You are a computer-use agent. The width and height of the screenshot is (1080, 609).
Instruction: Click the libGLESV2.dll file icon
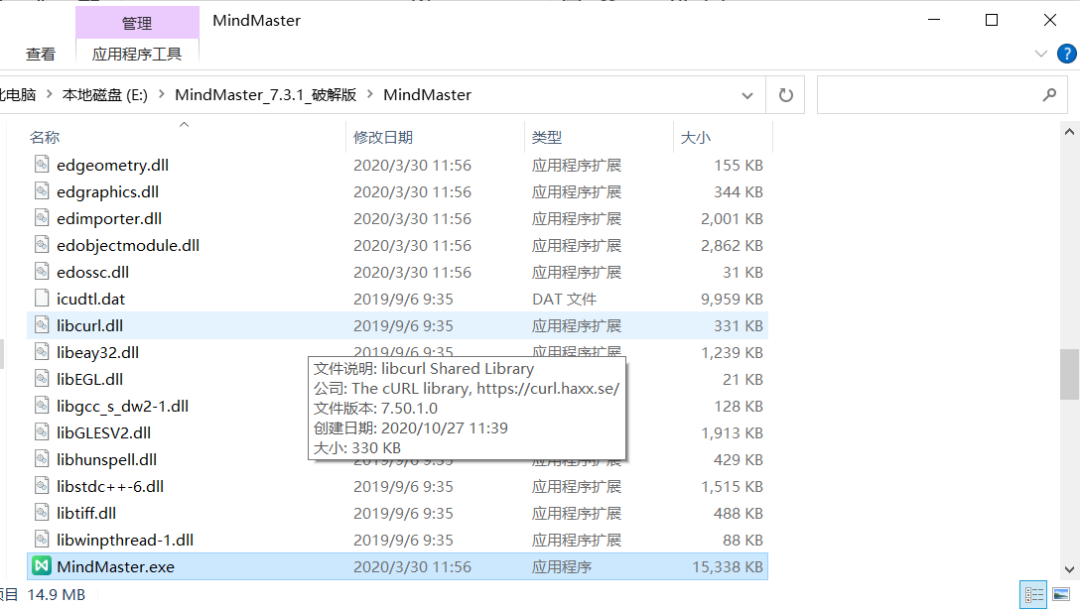42,432
